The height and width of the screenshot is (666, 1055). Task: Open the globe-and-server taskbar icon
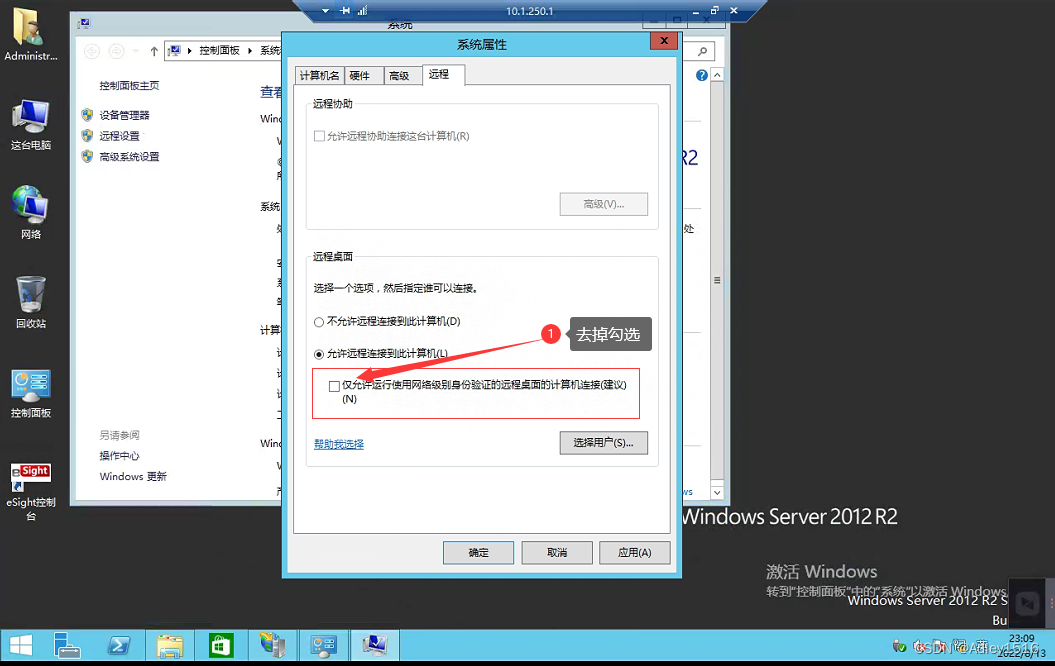click(x=272, y=646)
